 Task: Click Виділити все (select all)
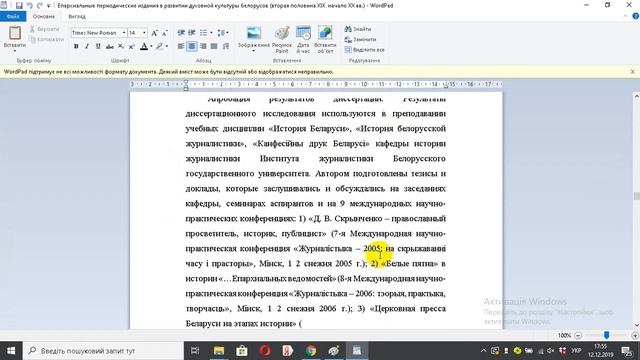tap(364, 49)
